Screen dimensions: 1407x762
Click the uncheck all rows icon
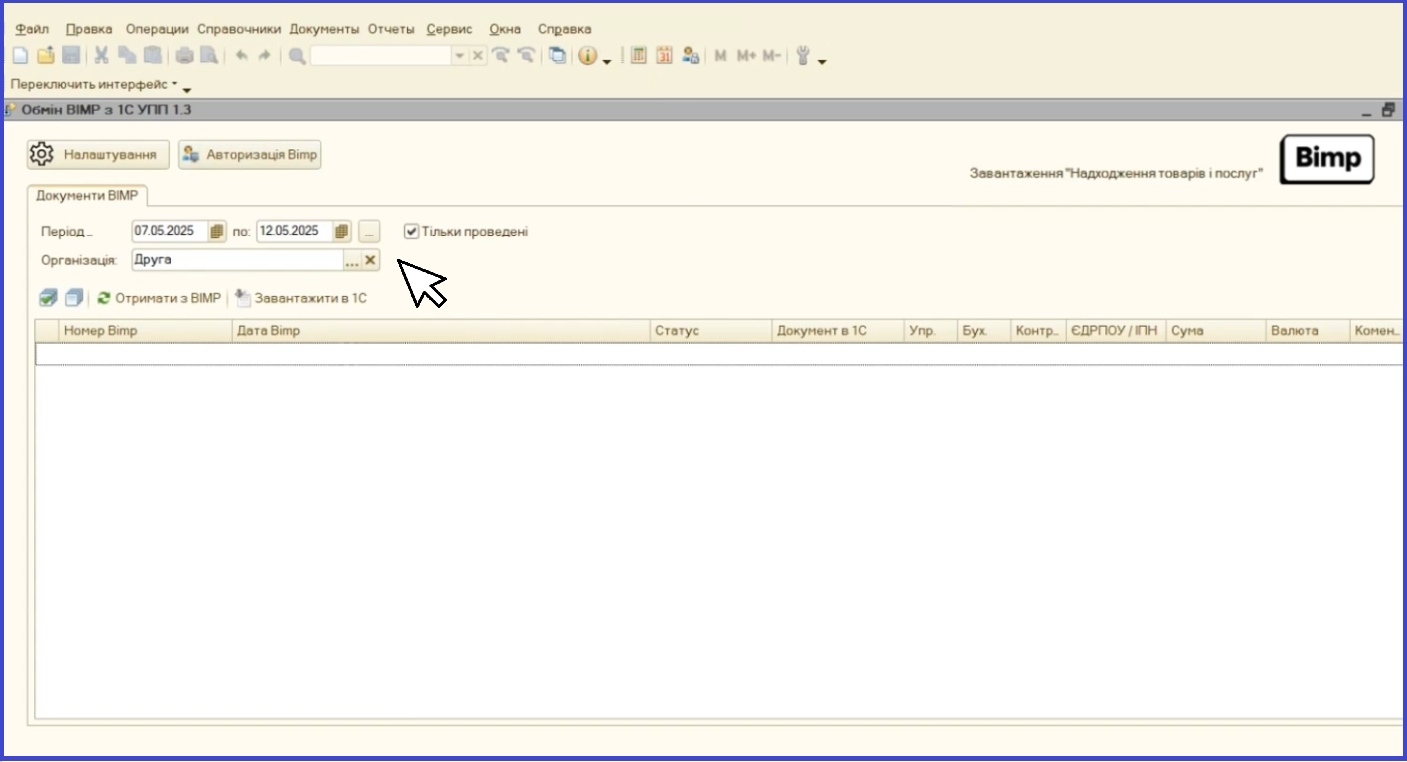tap(73, 298)
